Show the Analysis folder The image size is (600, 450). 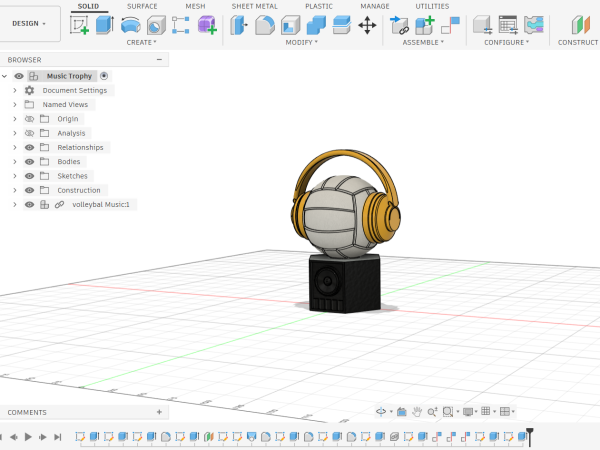(29, 133)
